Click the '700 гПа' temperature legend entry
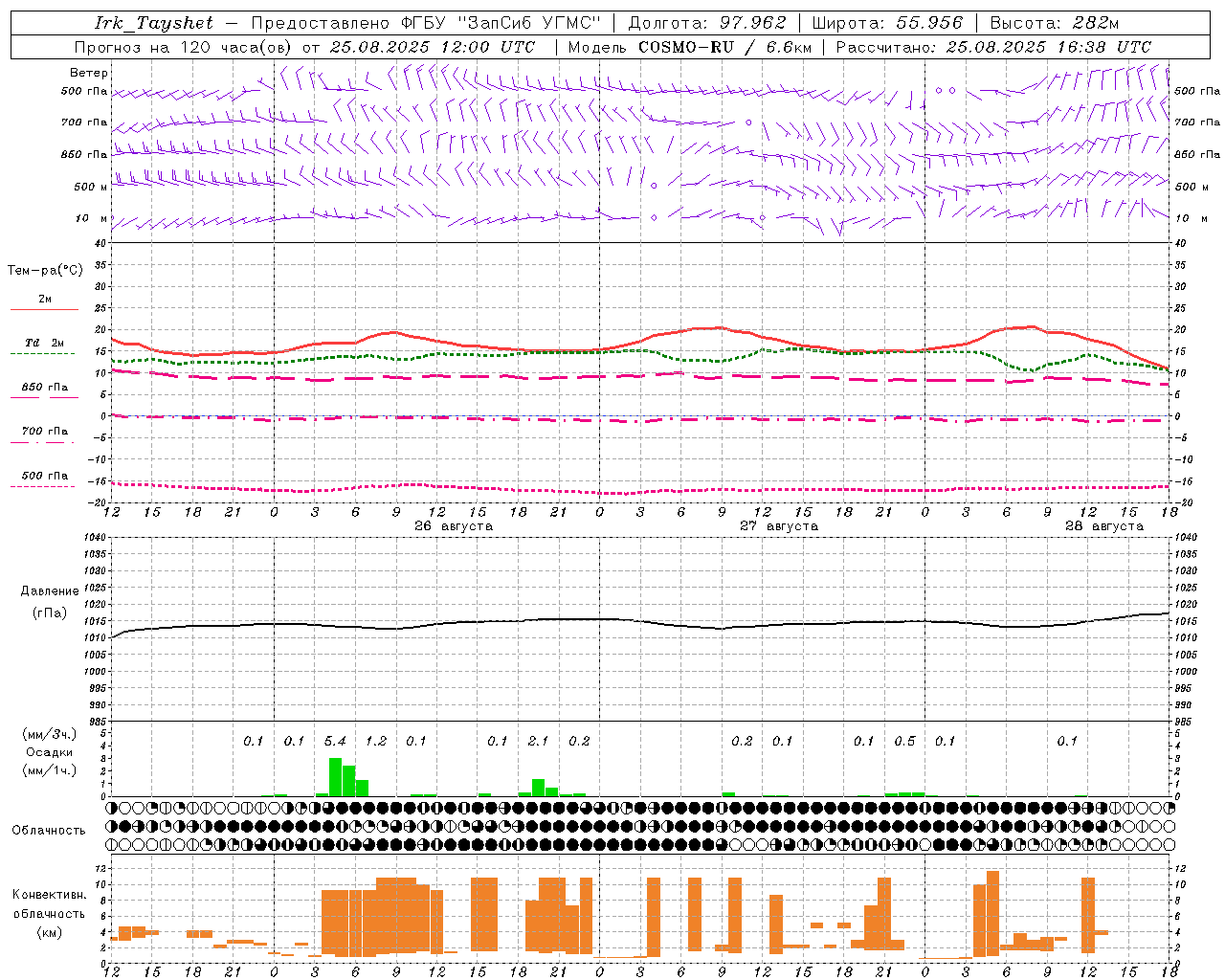Screen dimensions: 1225x980 pos(45,432)
